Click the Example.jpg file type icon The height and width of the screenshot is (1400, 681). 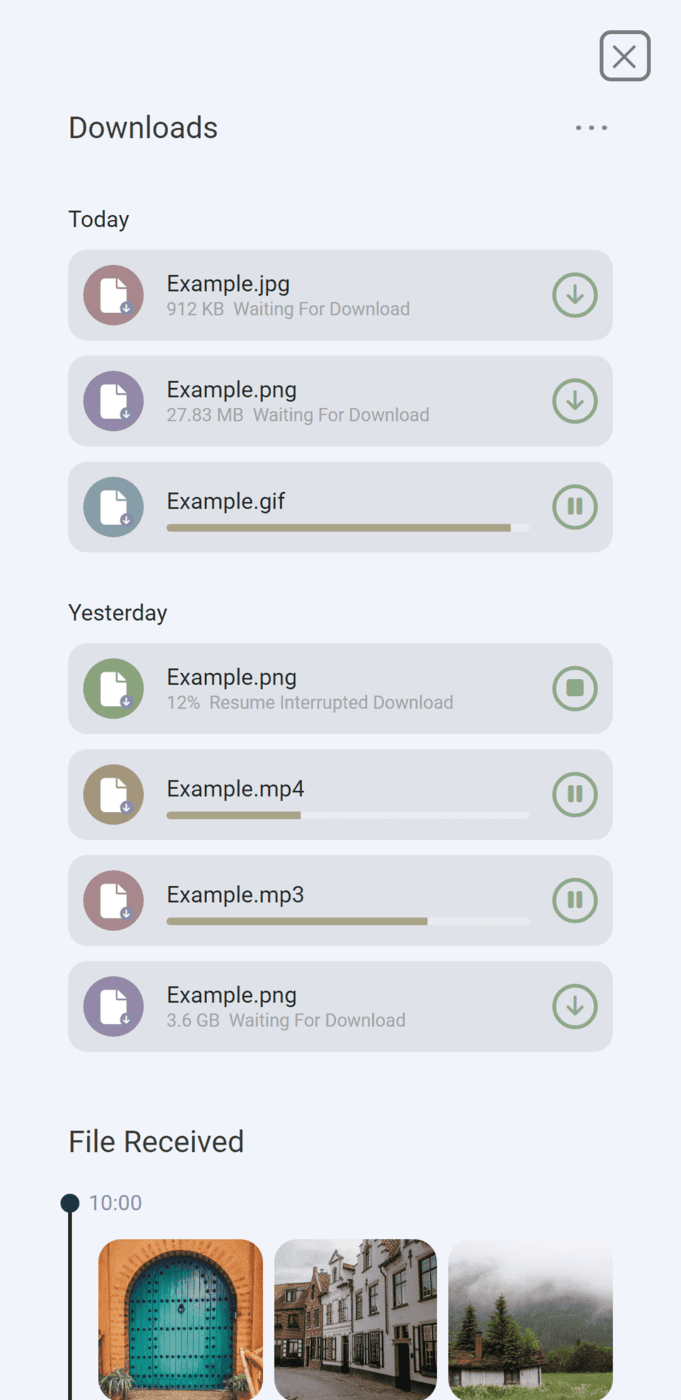click(x=114, y=295)
